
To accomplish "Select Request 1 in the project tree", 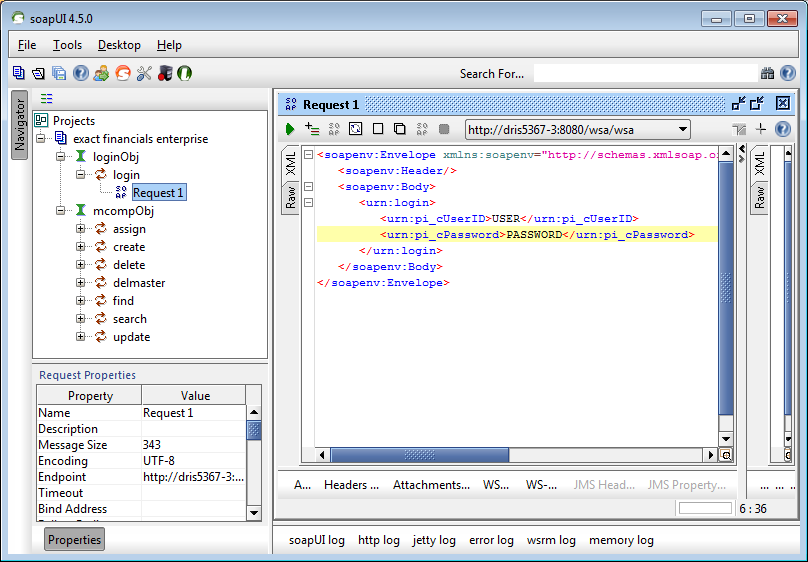I will pos(158,193).
